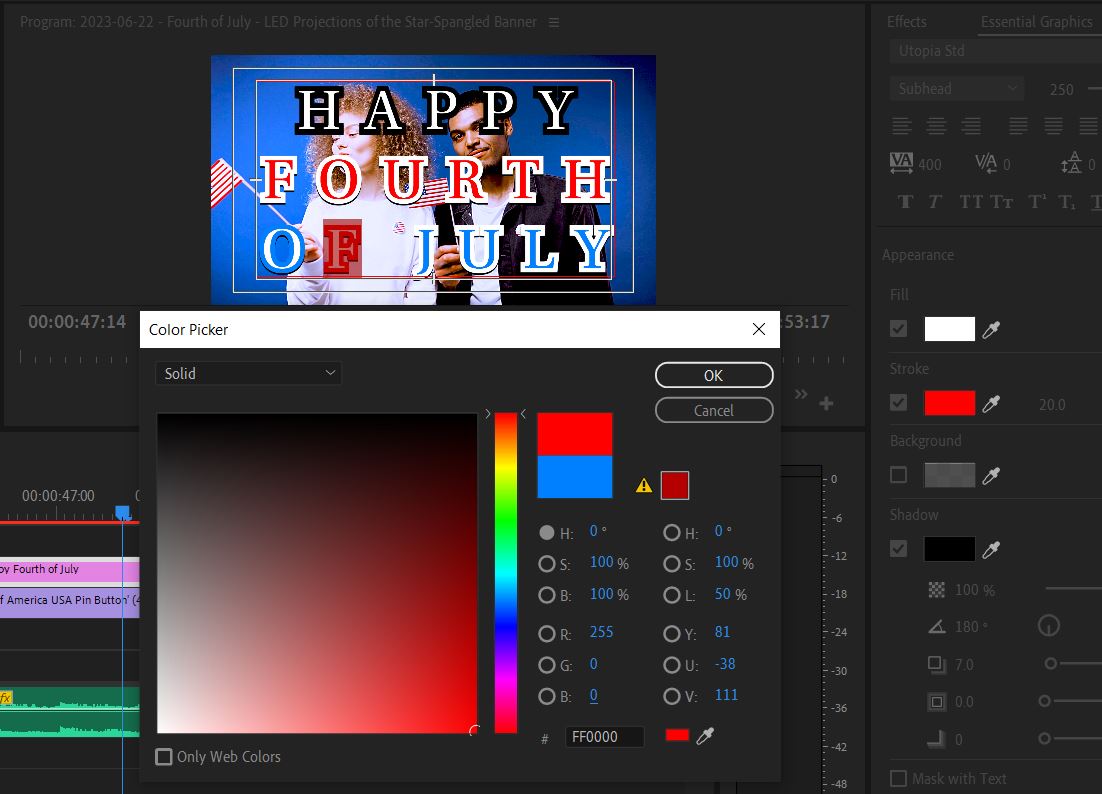Click the Shadow color eyedropper icon
1102x794 pixels.
991,549
